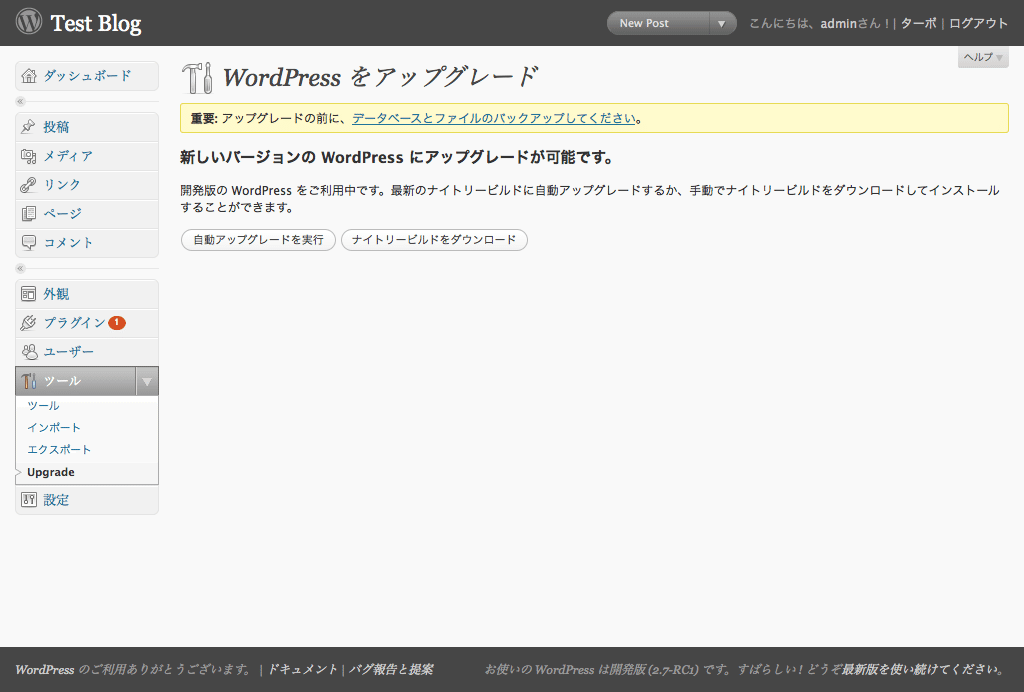Click the plug icon beside プラグイン
The width and height of the screenshot is (1024, 692).
tap(28, 322)
